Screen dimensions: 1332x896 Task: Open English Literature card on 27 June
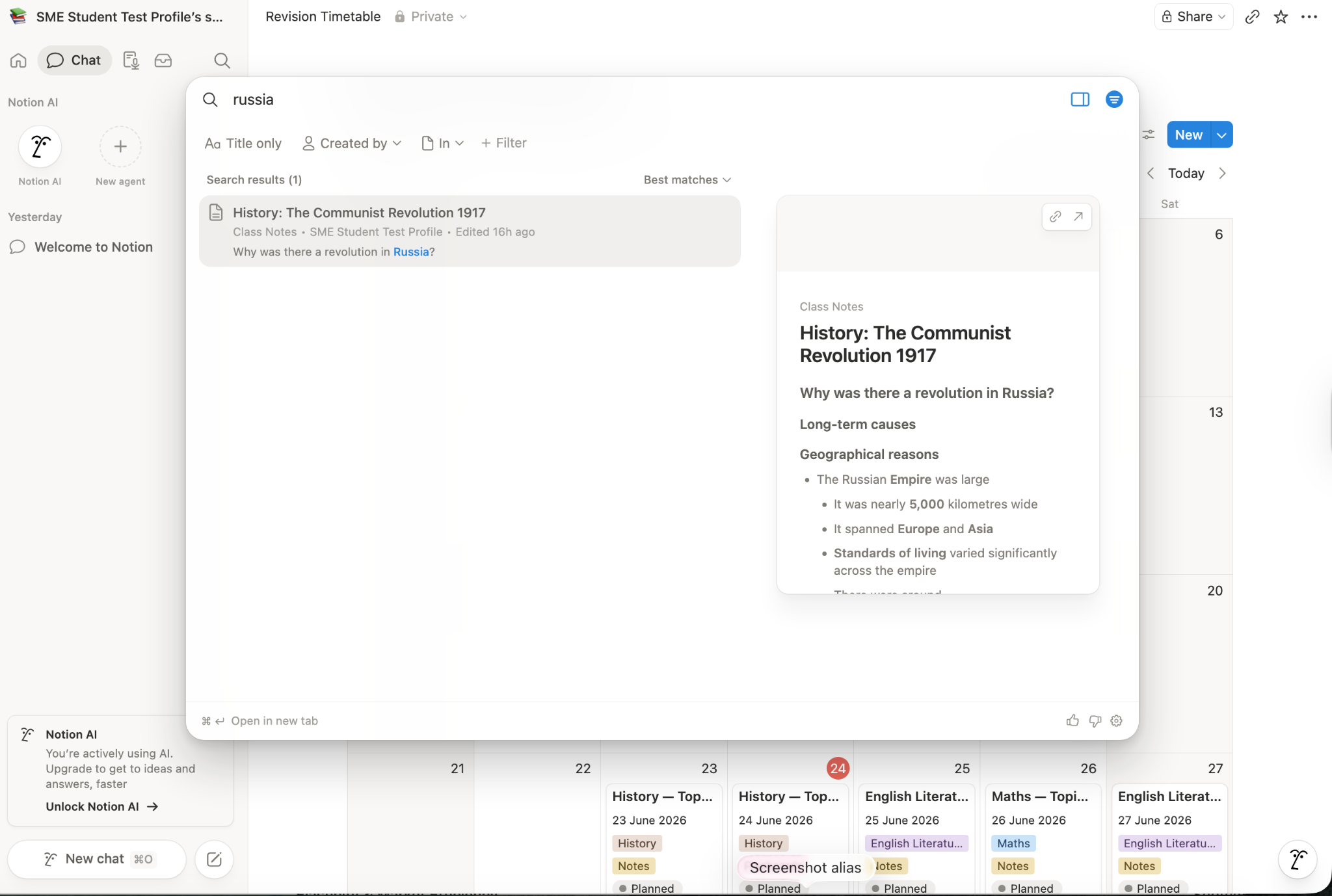(x=1169, y=839)
